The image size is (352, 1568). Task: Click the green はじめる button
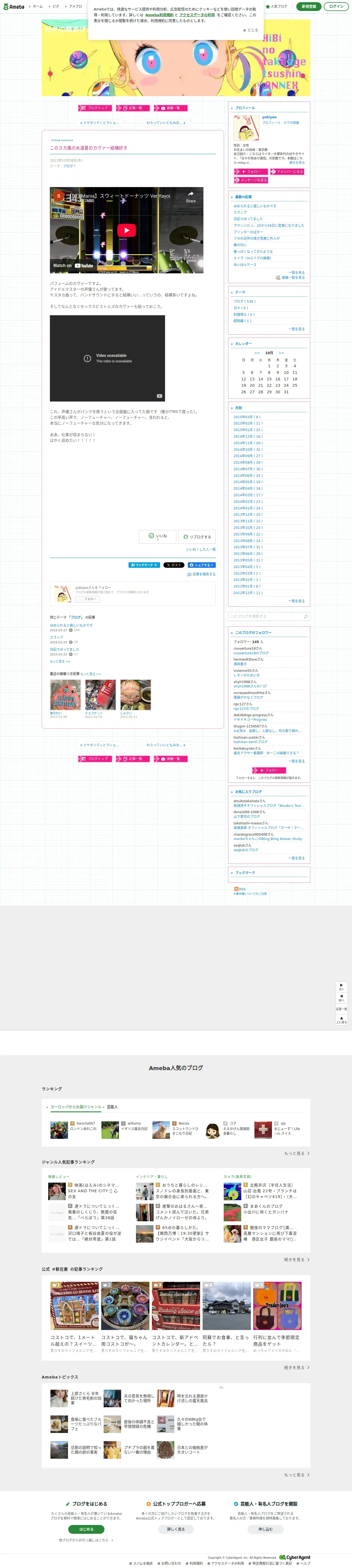click(86, 1529)
